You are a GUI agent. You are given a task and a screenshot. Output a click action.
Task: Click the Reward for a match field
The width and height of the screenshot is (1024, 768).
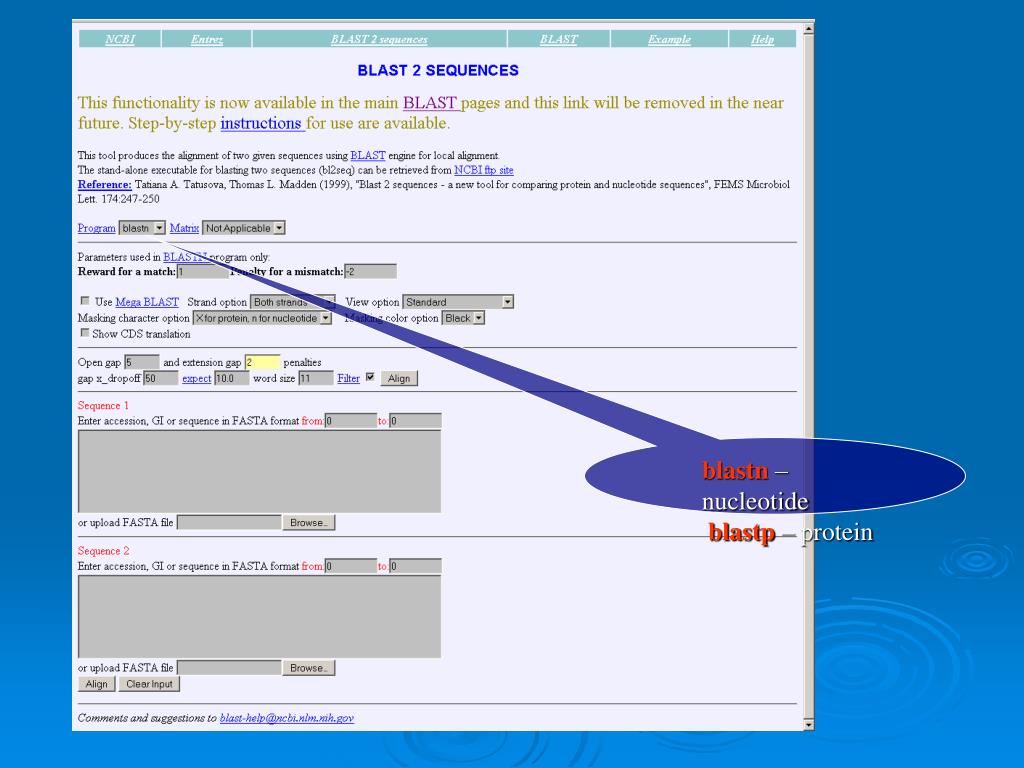202,272
